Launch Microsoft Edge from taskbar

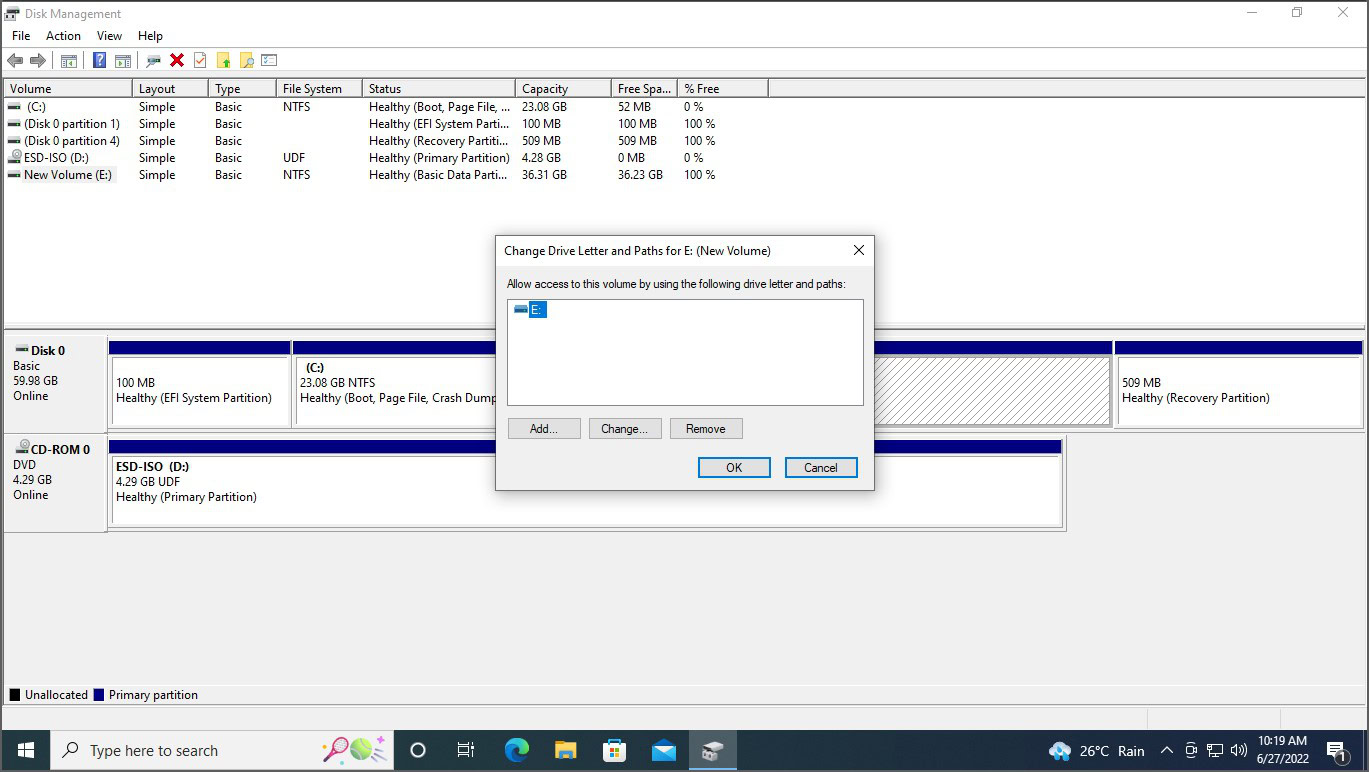point(516,750)
